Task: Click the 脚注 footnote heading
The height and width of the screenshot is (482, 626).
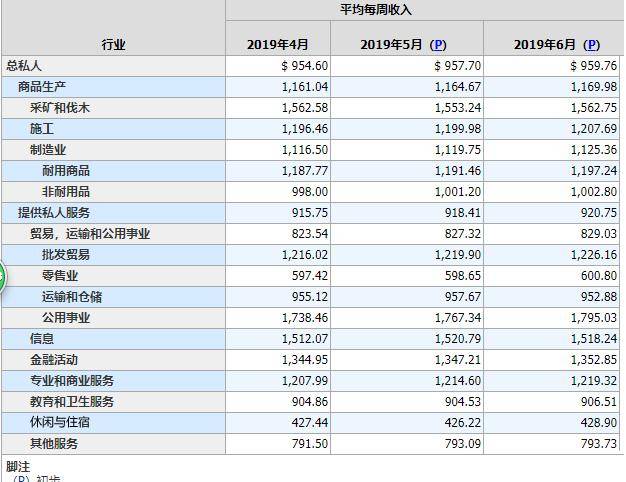Action: (18, 466)
